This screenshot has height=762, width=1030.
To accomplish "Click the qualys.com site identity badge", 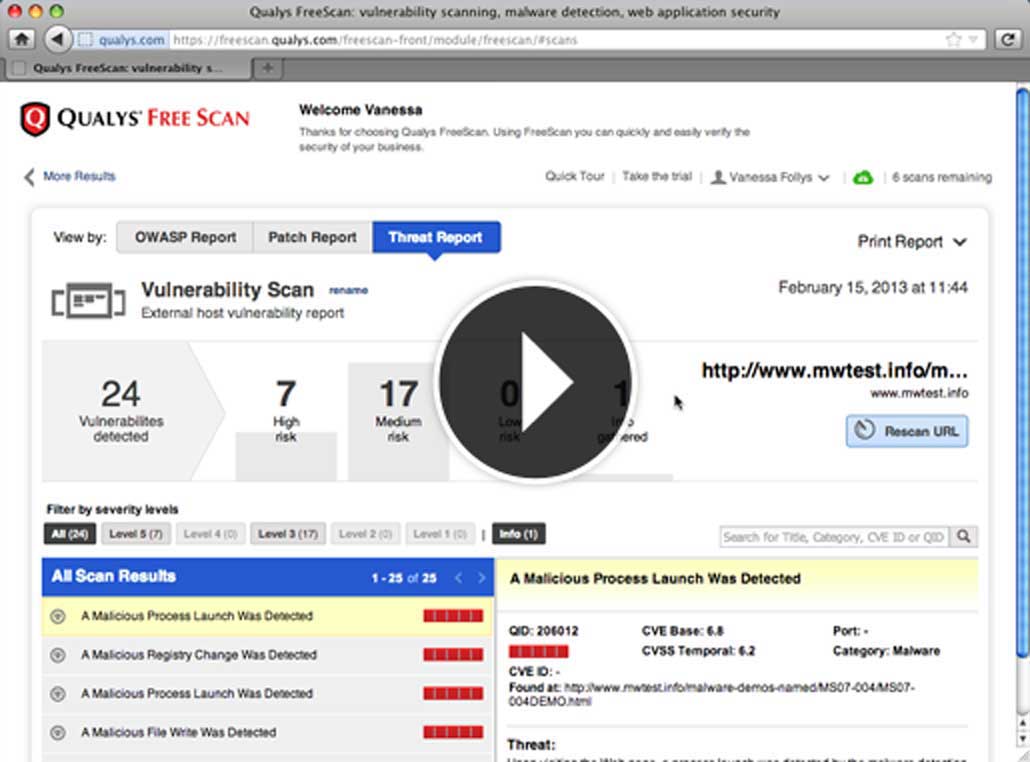I will point(122,39).
